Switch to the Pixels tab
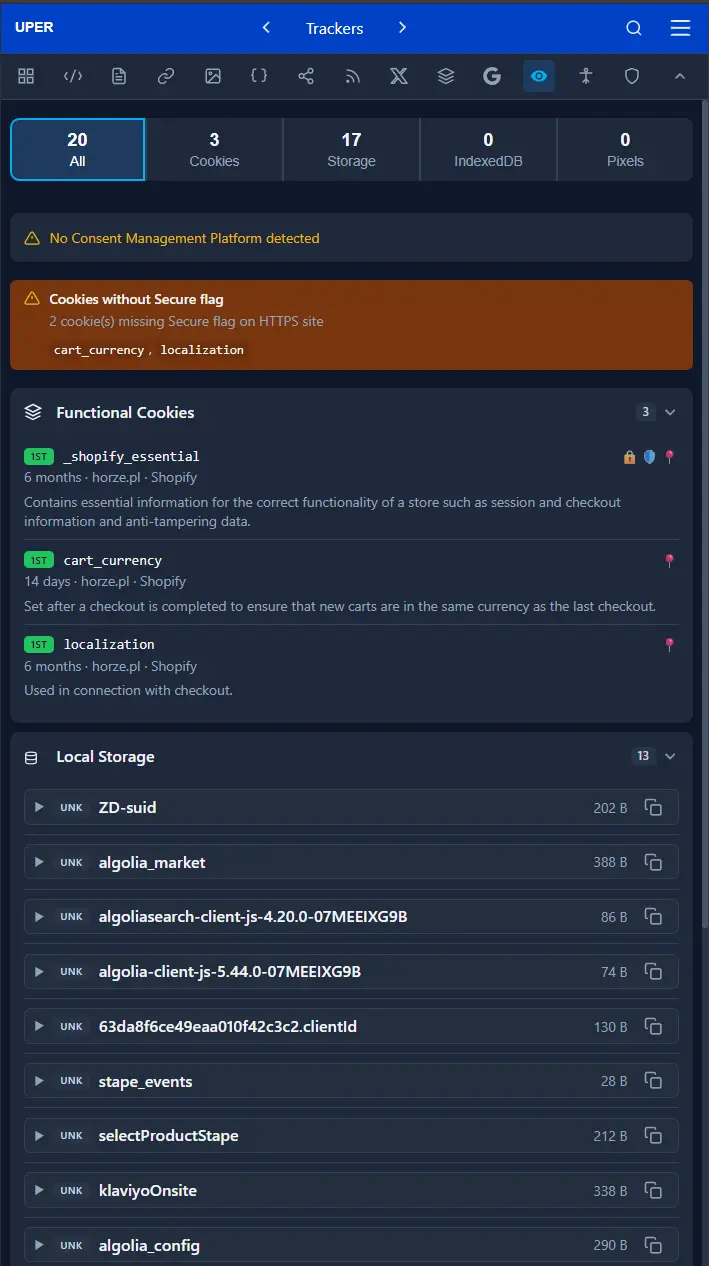 [625, 149]
